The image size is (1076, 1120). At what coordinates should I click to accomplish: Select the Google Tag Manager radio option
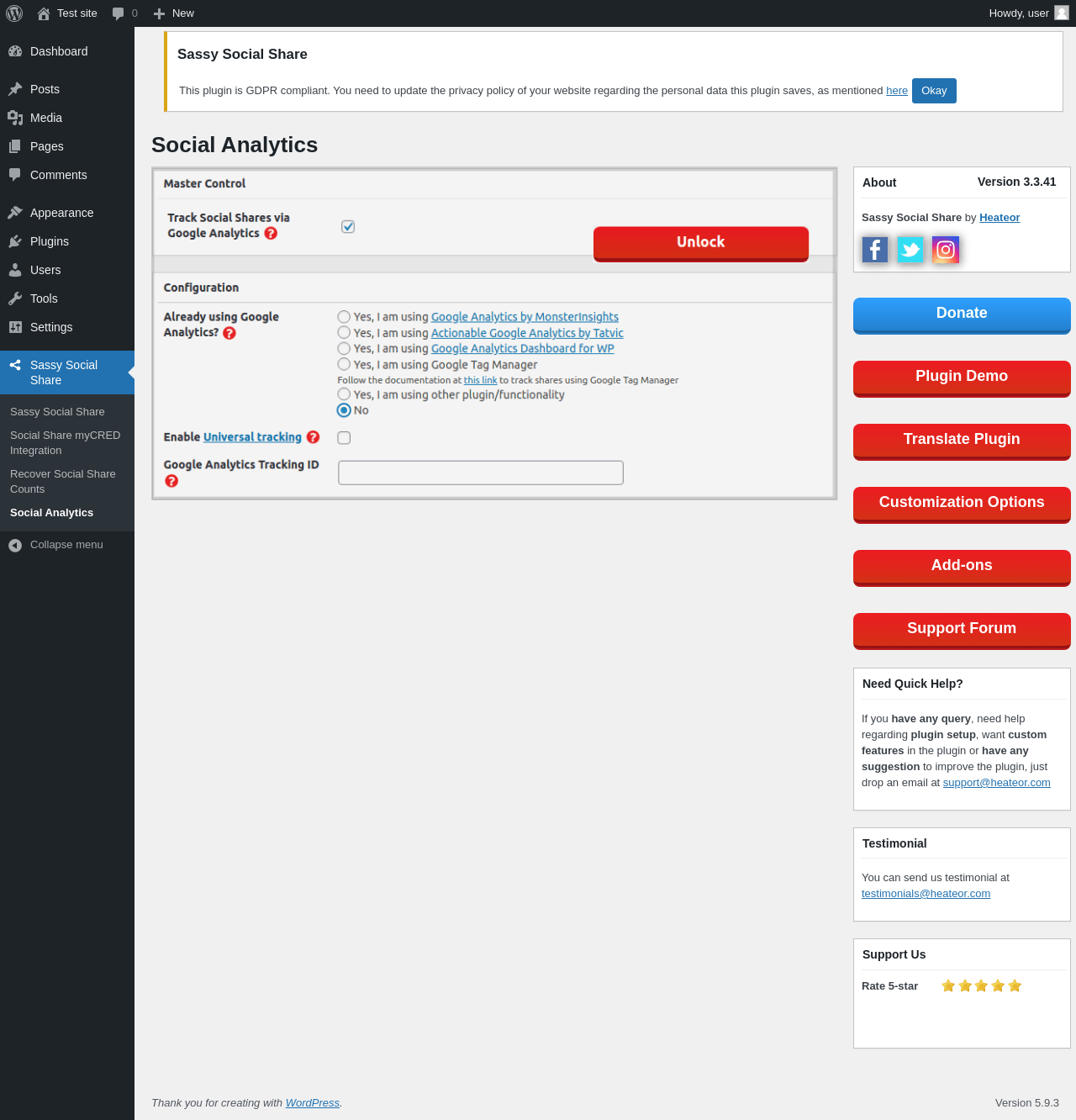click(x=344, y=364)
